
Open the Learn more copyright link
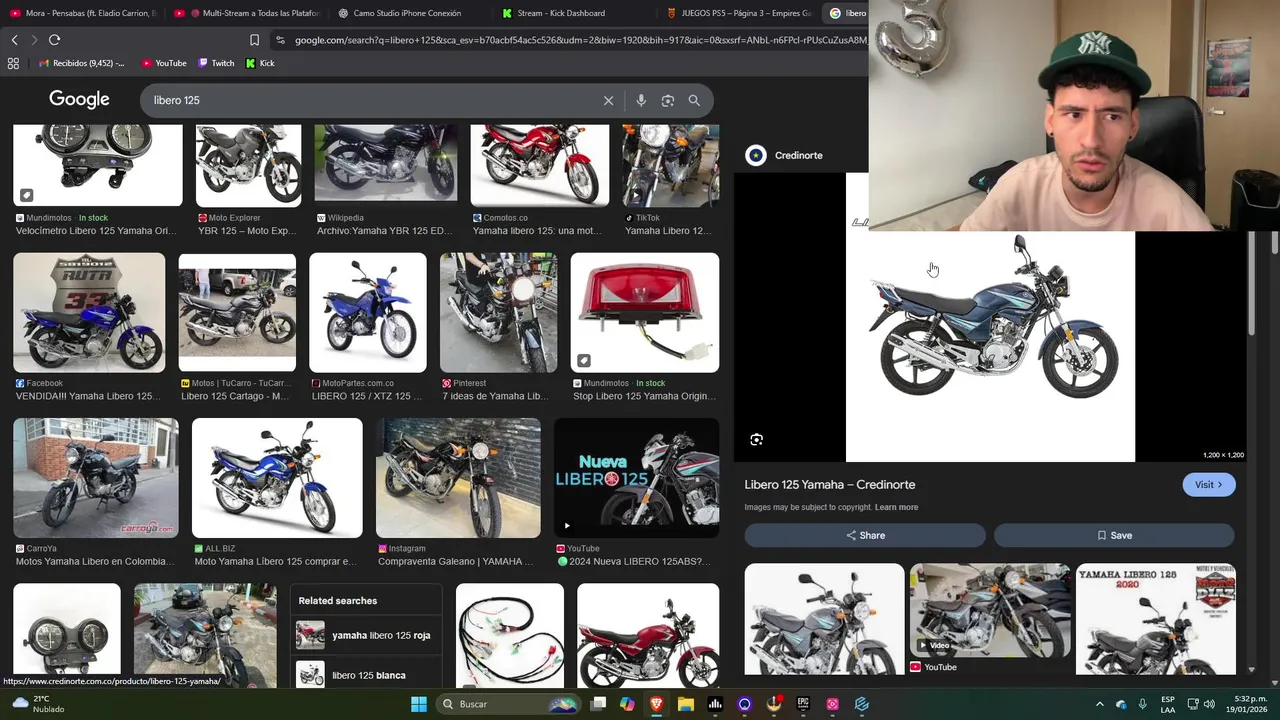pos(896,507)
